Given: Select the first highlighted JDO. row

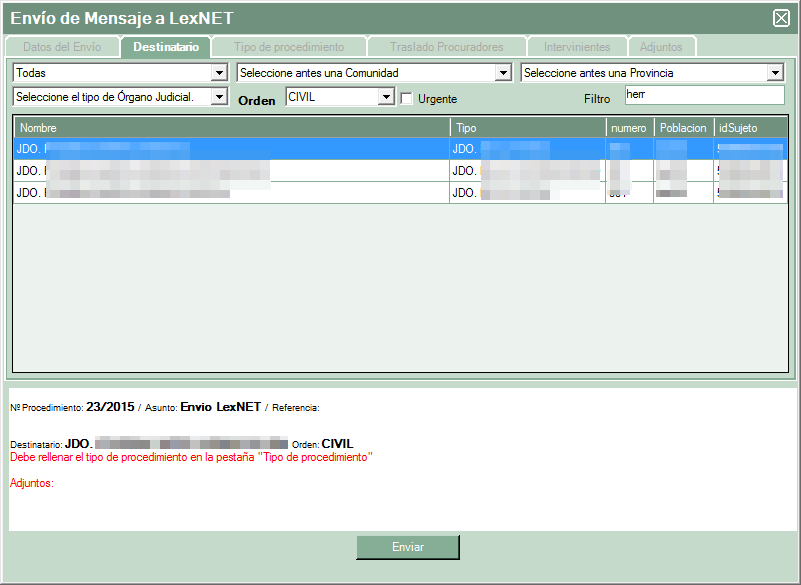Looking at the screenshot, I should click(231, 148).
